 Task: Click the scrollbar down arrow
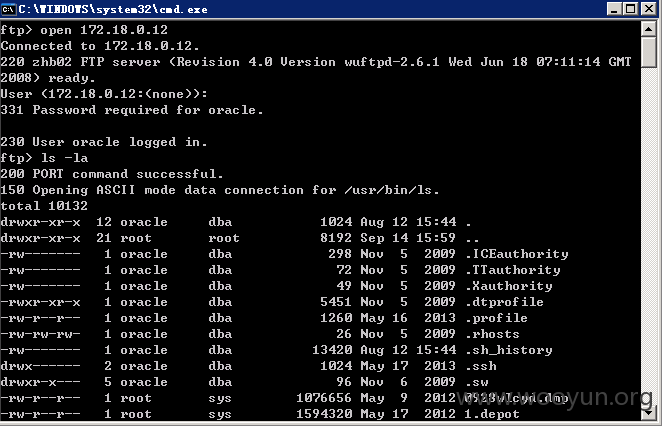click(x=648, y=412)
